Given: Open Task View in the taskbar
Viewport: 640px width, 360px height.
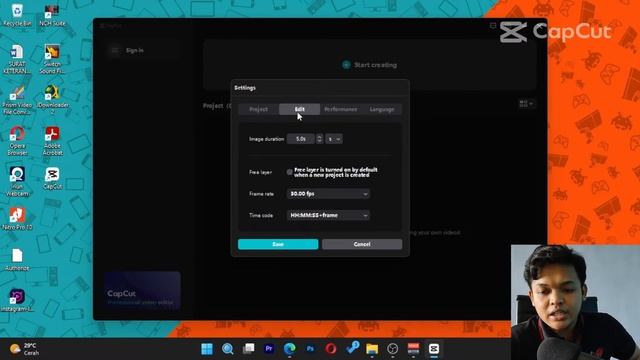Looking at the screenshot, I should [x=248, y=349].
